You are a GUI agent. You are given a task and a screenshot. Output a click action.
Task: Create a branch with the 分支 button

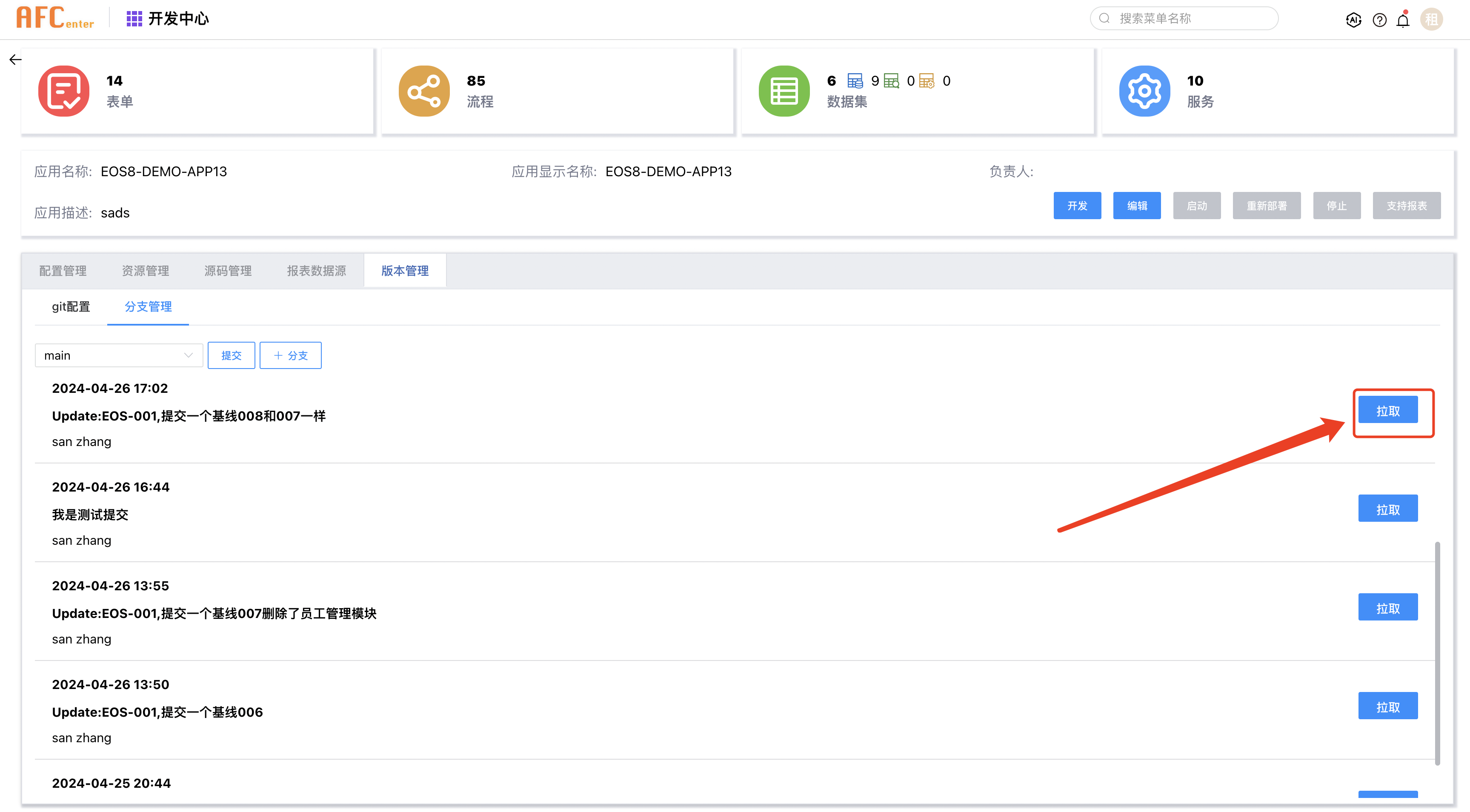[x=290, y=355]
